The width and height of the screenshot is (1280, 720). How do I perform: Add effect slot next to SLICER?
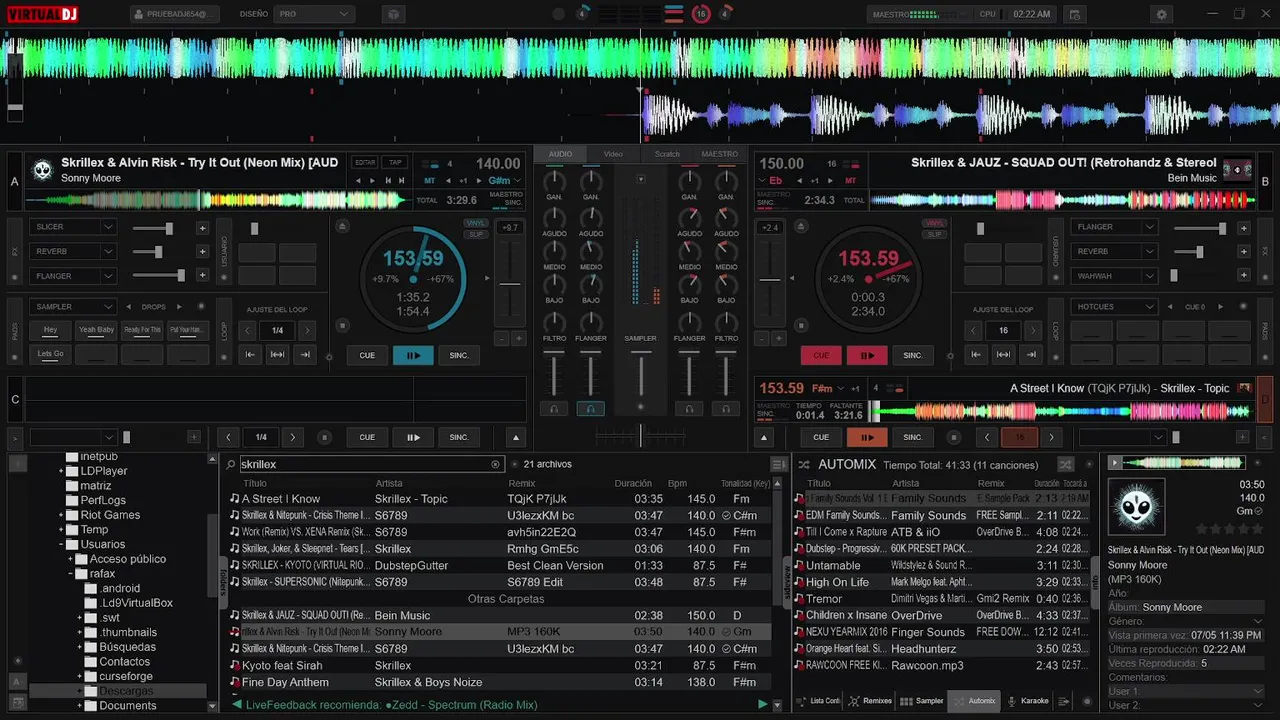pyautogui.click(x=202, y=228)
